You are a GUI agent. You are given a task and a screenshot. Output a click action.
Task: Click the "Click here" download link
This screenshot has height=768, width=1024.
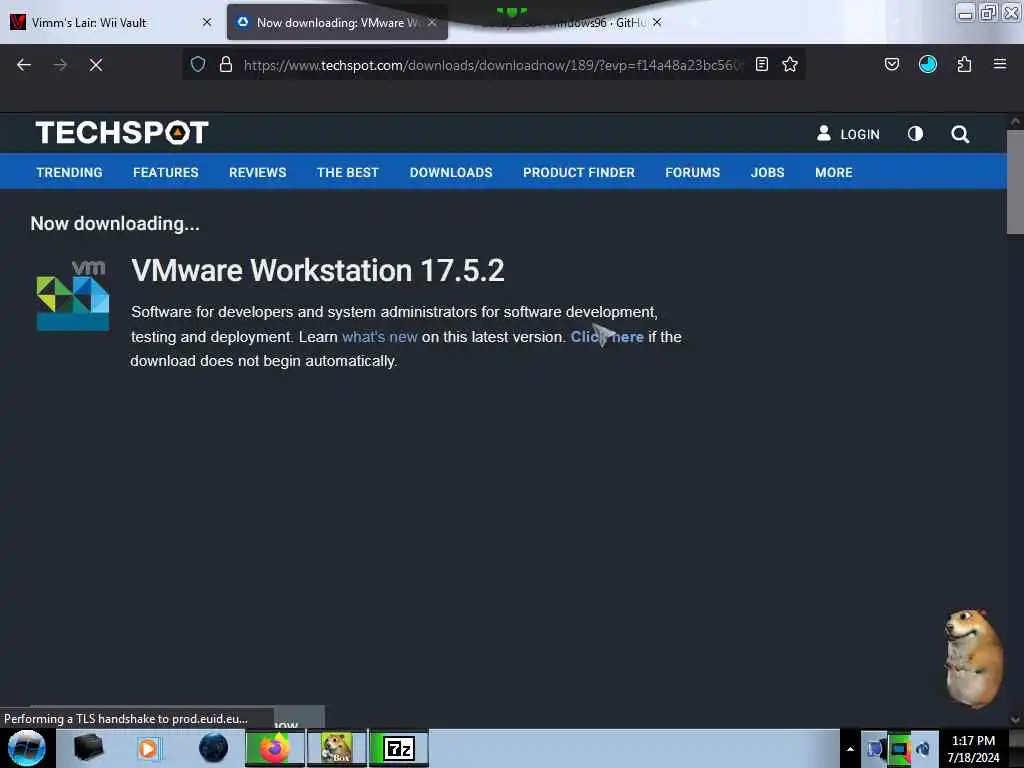click(607, 337)
